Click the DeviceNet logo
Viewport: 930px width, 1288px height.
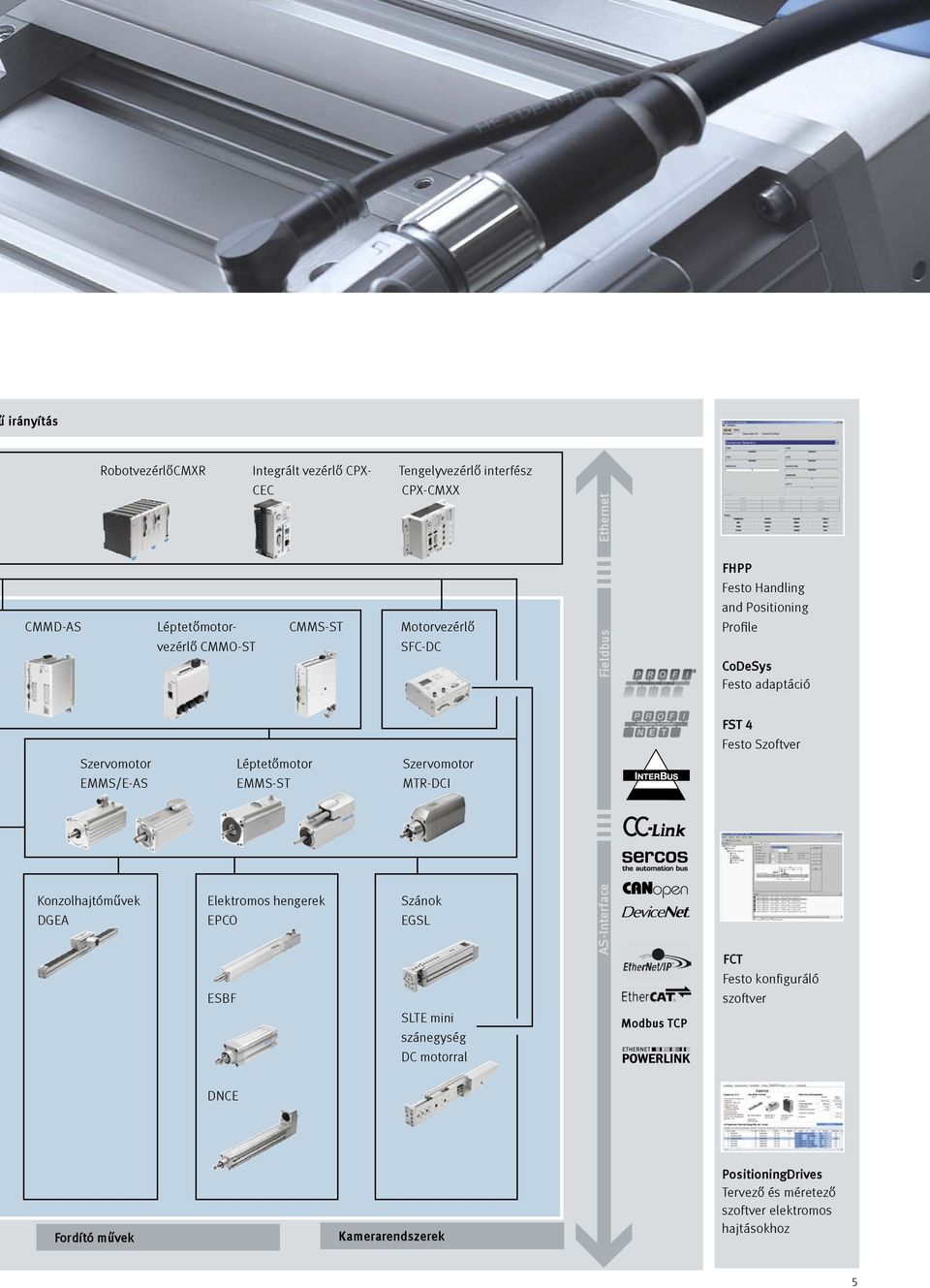(x=656, y=912)
